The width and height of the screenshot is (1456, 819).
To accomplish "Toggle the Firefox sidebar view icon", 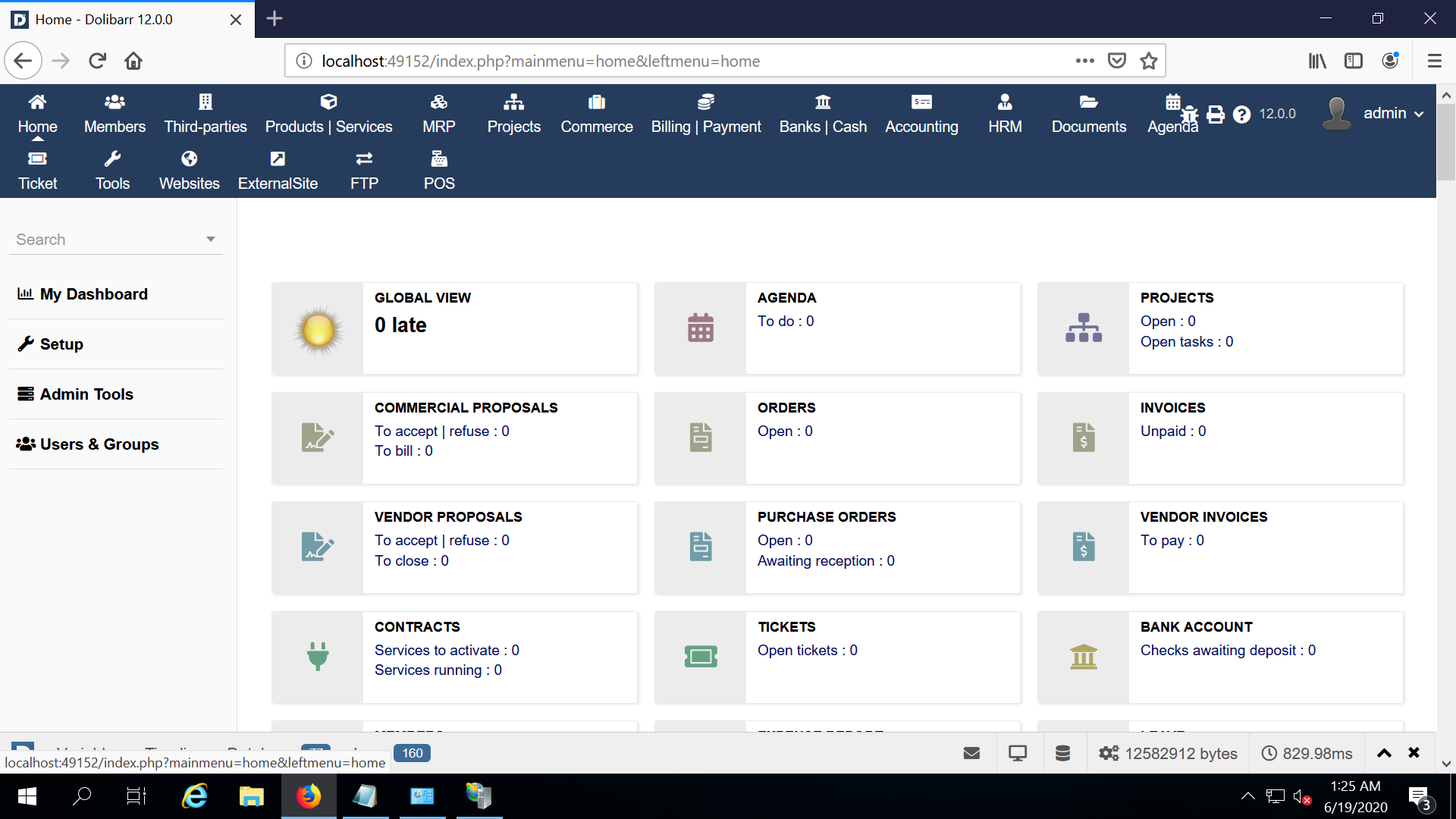I will pos(1354,61).
